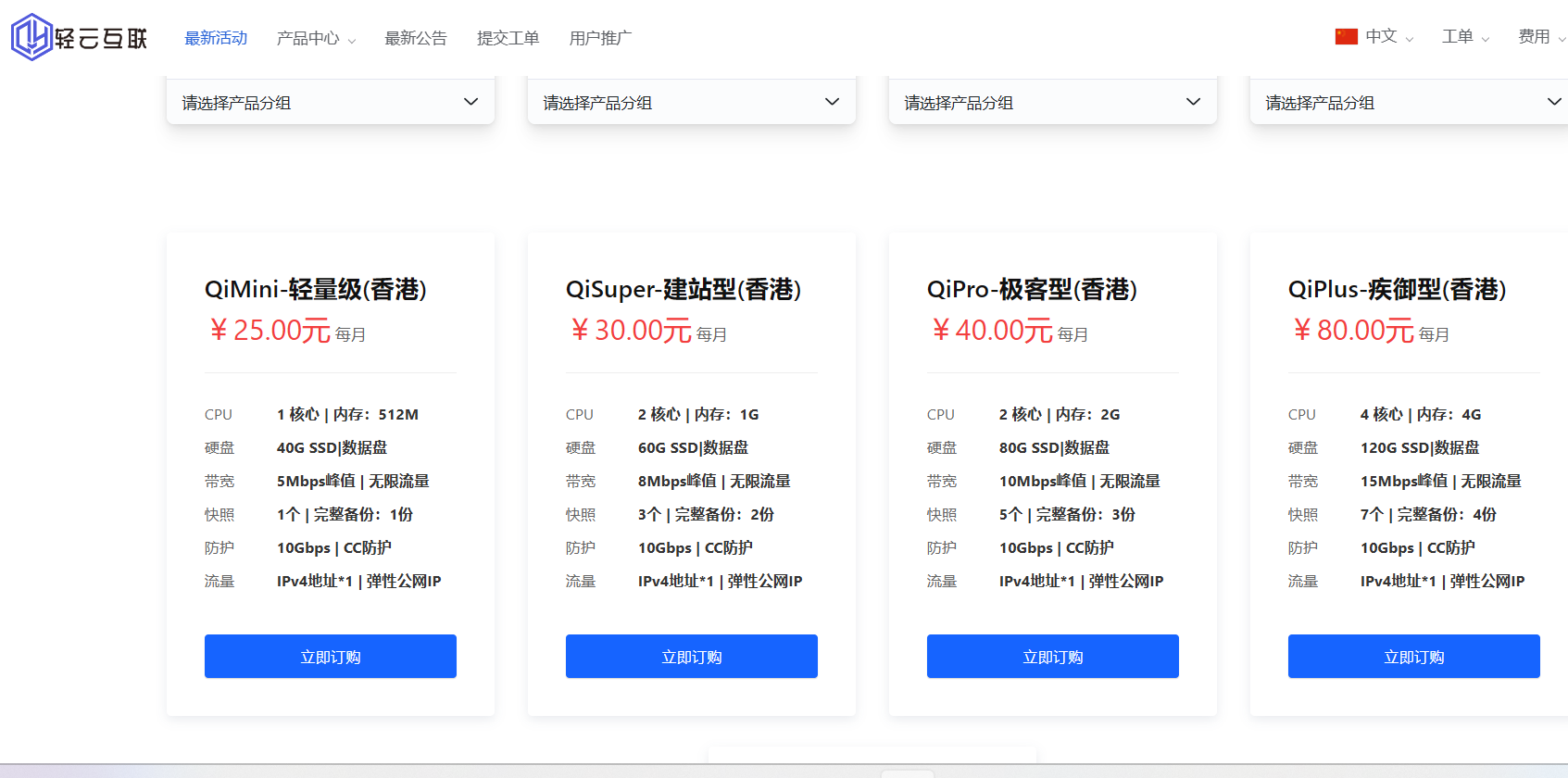Click '2 核心 | 内存: 1G' spec
Viewport: 1568px width, 778px height.
pyautogui.click(x=698, y=414)
